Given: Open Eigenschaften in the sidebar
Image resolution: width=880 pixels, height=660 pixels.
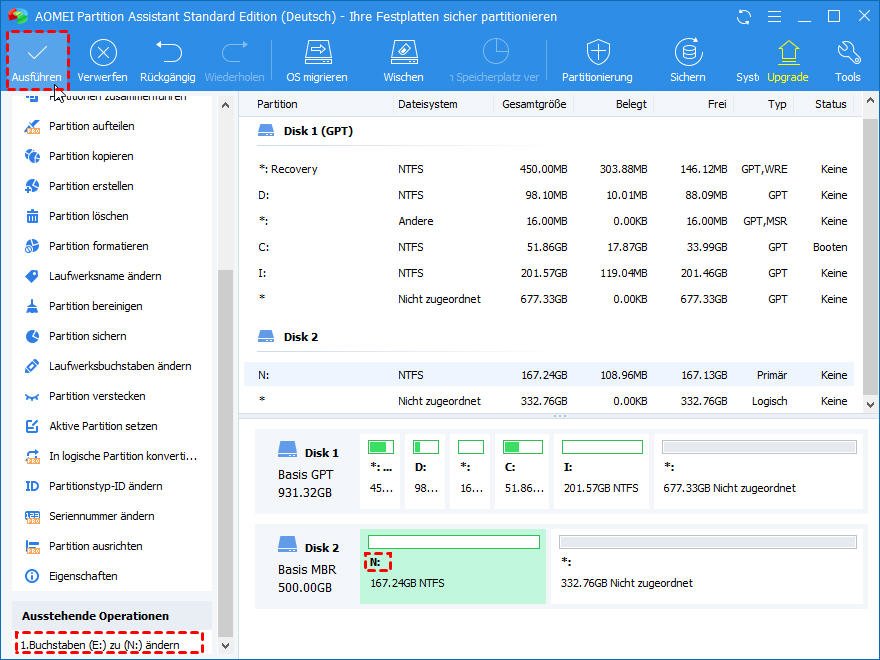Looking at the screenshot, I should point(83,576).
